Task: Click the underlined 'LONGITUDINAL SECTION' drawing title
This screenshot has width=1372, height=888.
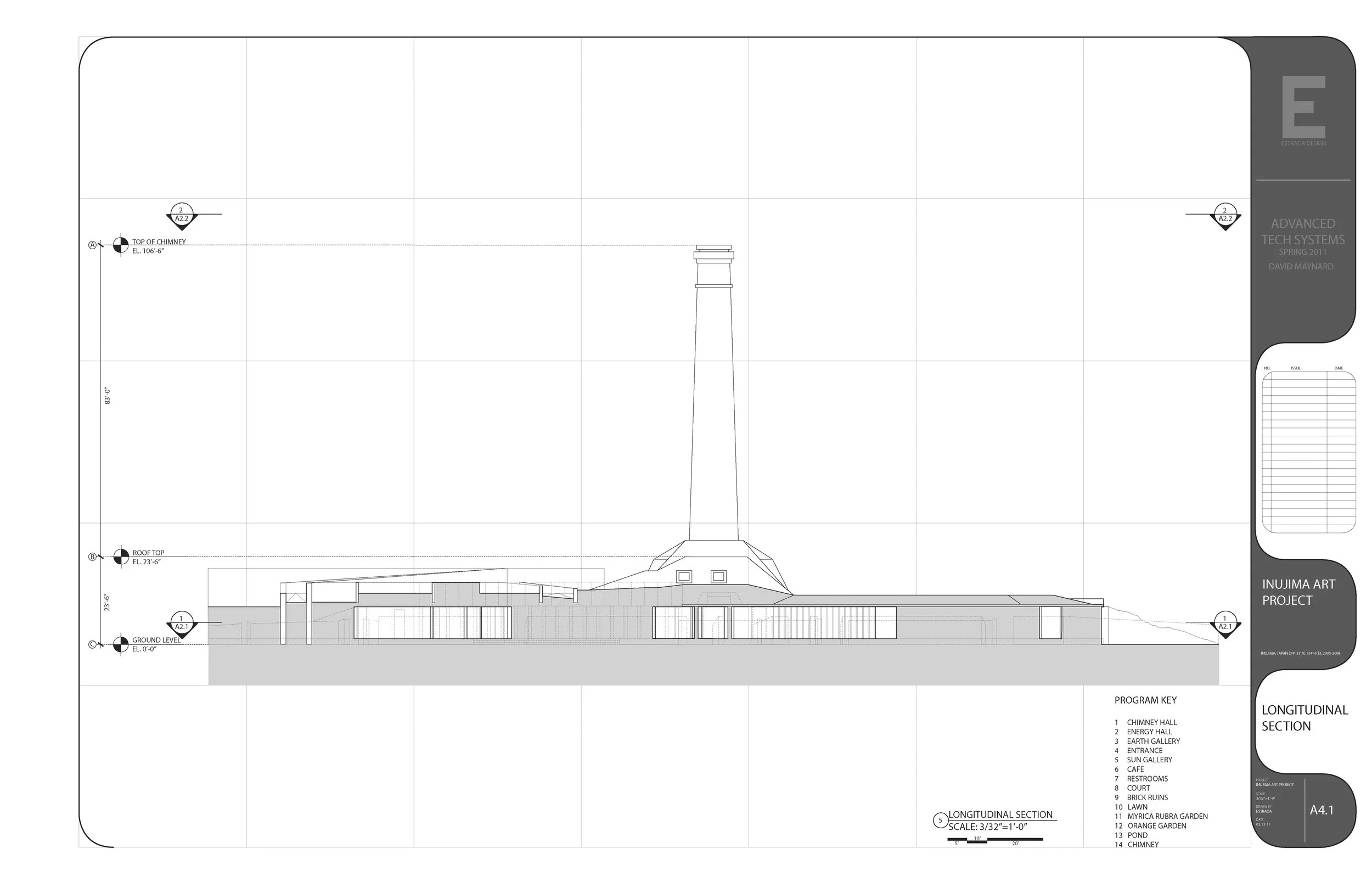Action: [x=1001, y=815]
